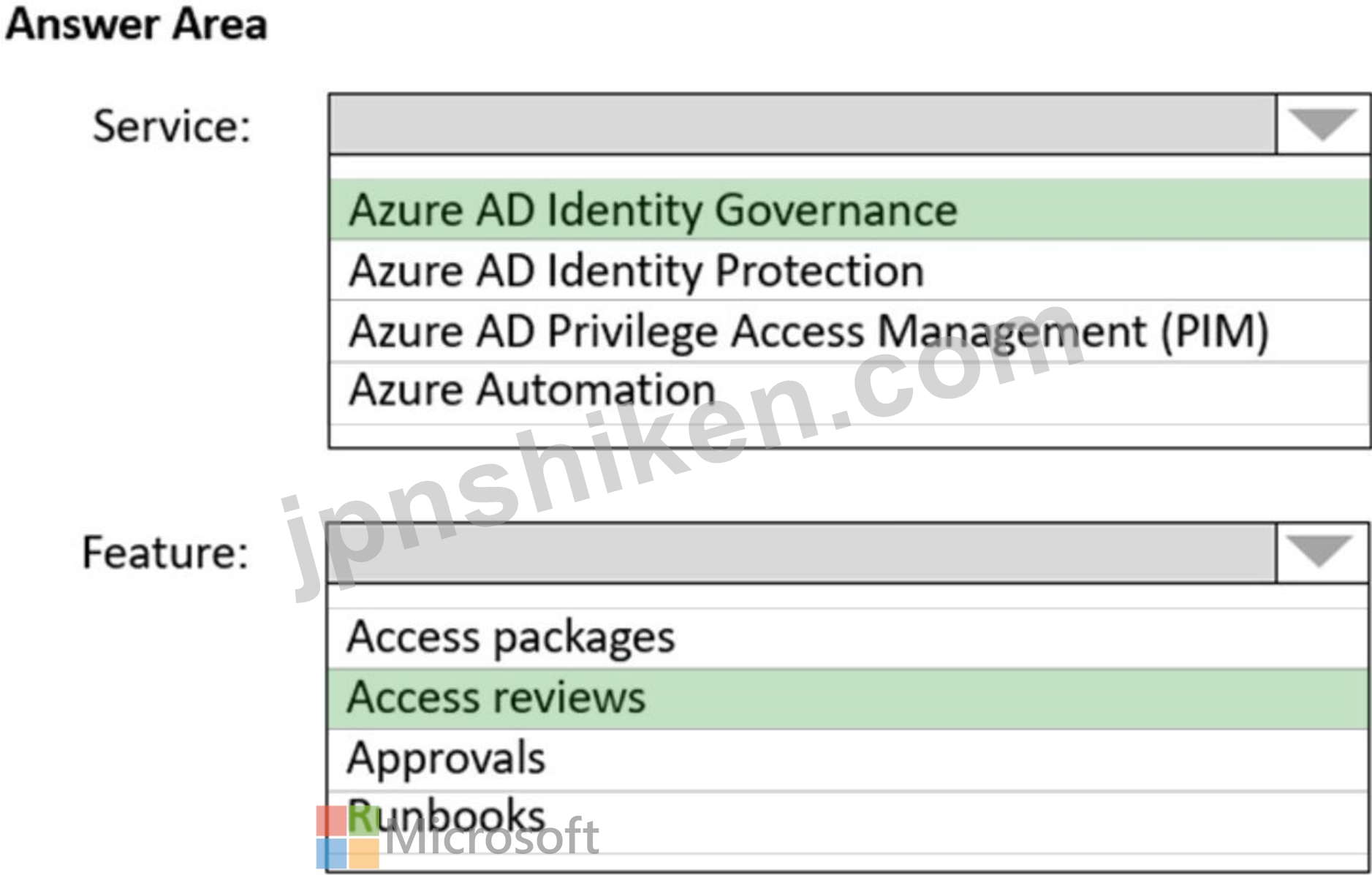Click the gray Service combo box field
The height and width of the screenshot is (875, 1372).
802,124
